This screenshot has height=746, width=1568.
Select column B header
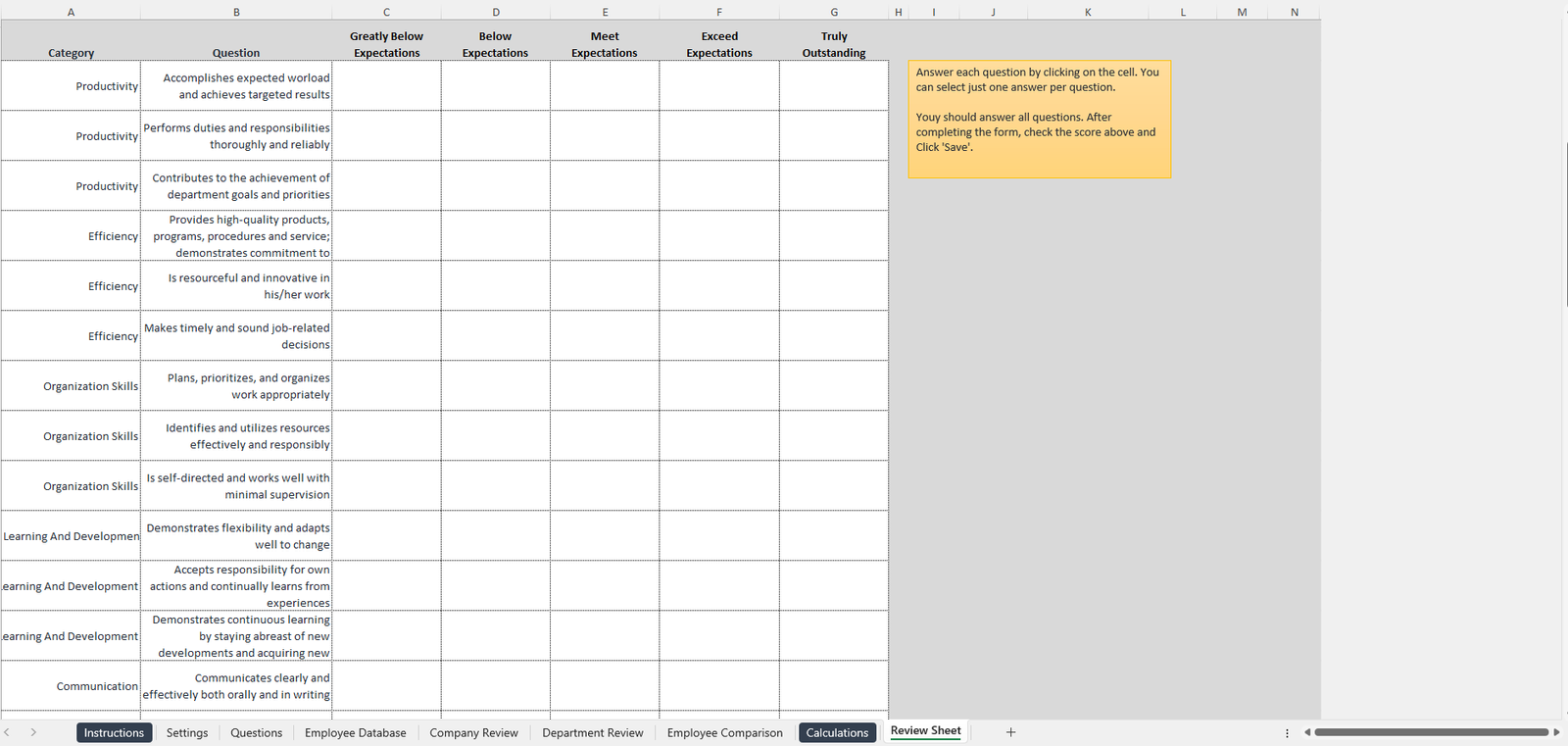pos(236,12)
